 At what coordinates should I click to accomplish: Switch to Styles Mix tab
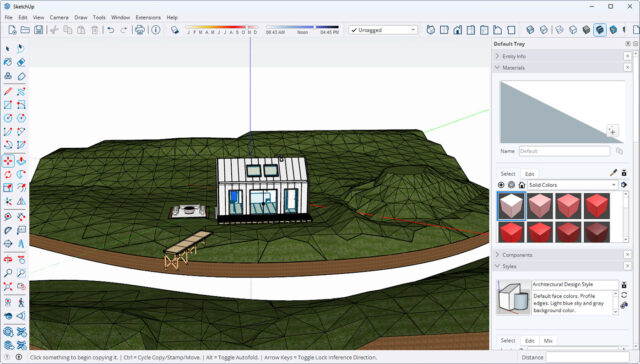pos(548,341)
